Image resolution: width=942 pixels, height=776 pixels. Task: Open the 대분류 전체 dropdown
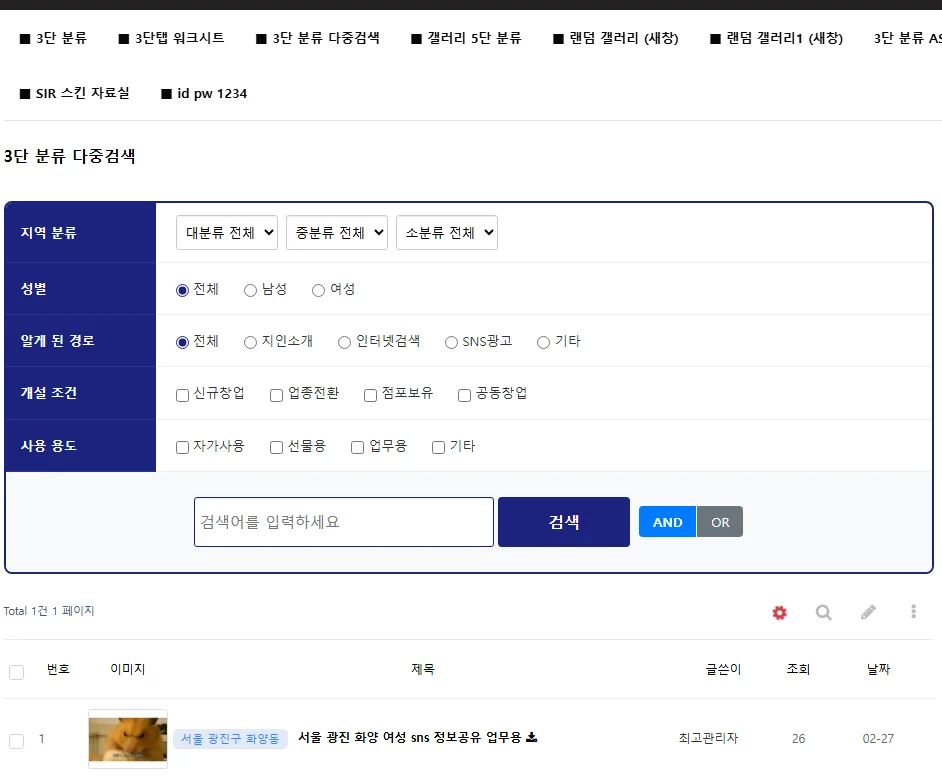click(x=227, y=232)
